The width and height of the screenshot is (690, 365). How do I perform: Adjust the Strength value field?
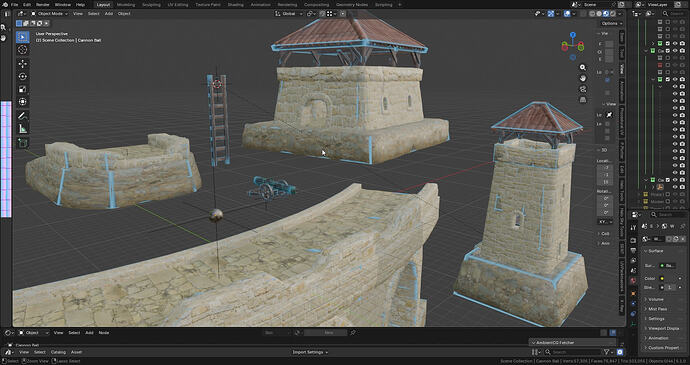[671, 288]
